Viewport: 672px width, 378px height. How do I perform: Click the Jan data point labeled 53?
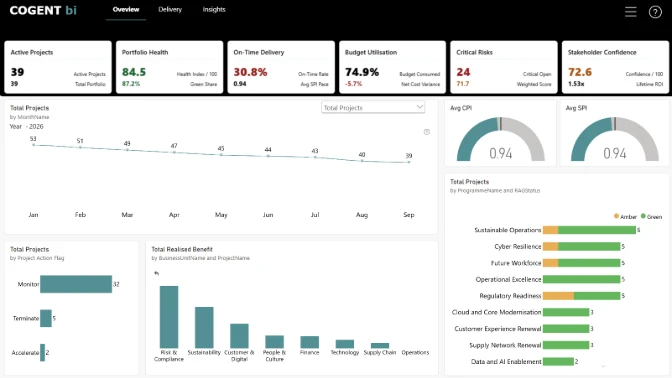tap(33, 145)
